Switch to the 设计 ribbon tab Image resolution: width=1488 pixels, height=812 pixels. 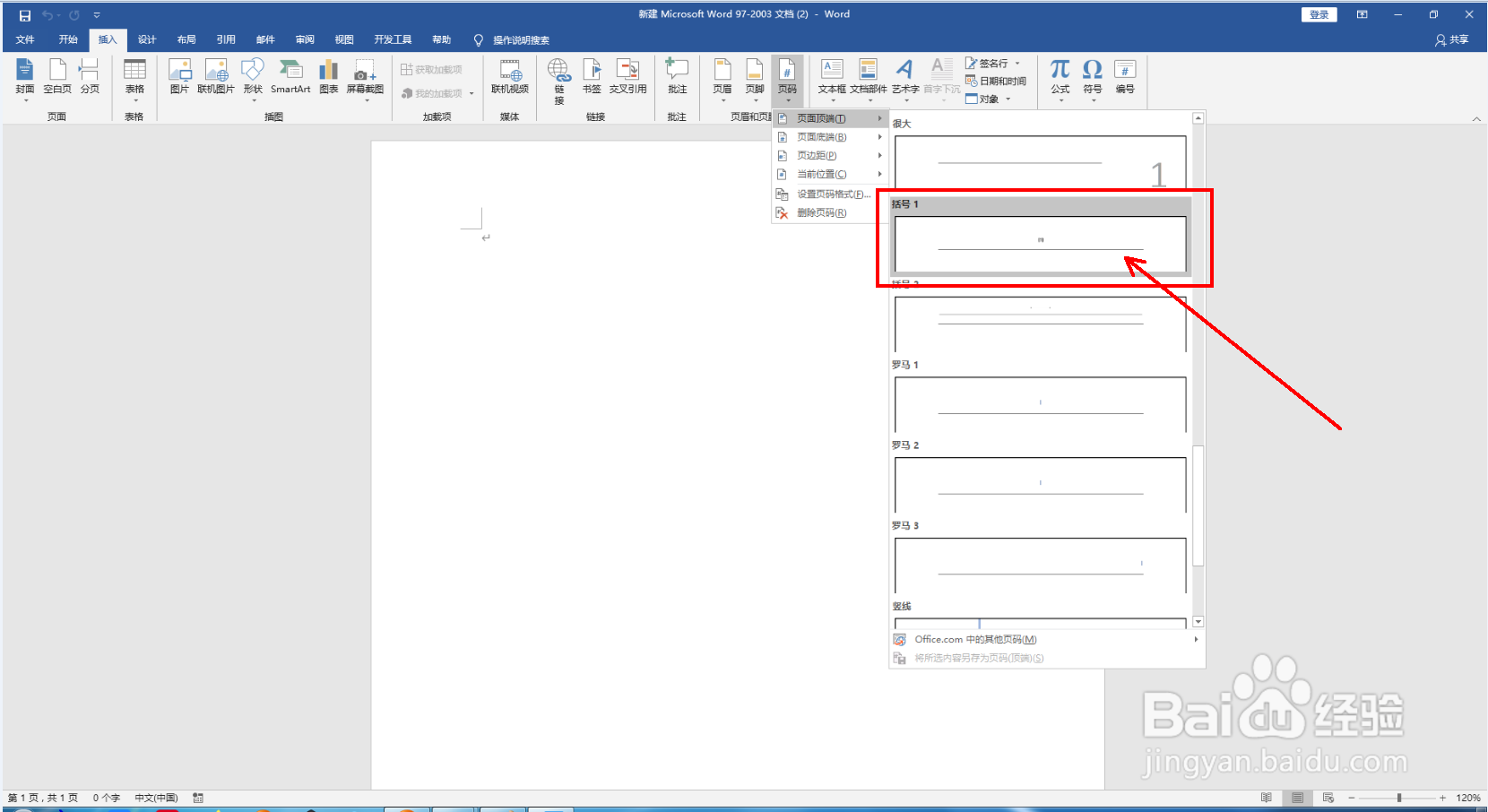(147, 39)
